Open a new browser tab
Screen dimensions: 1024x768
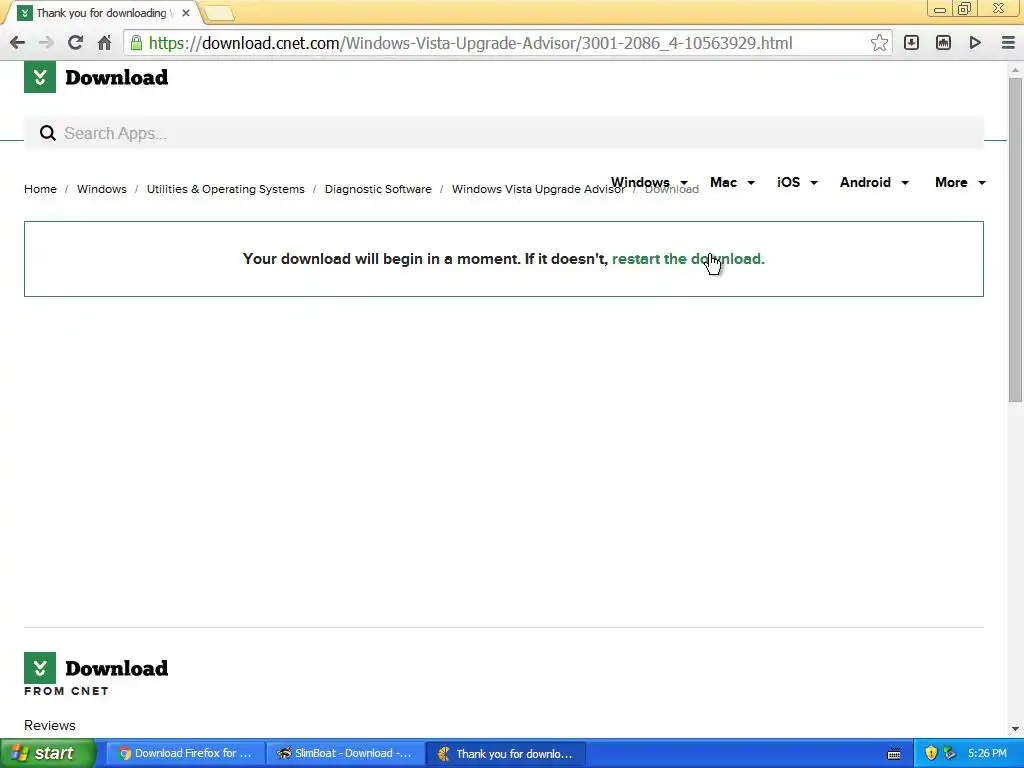219,13
